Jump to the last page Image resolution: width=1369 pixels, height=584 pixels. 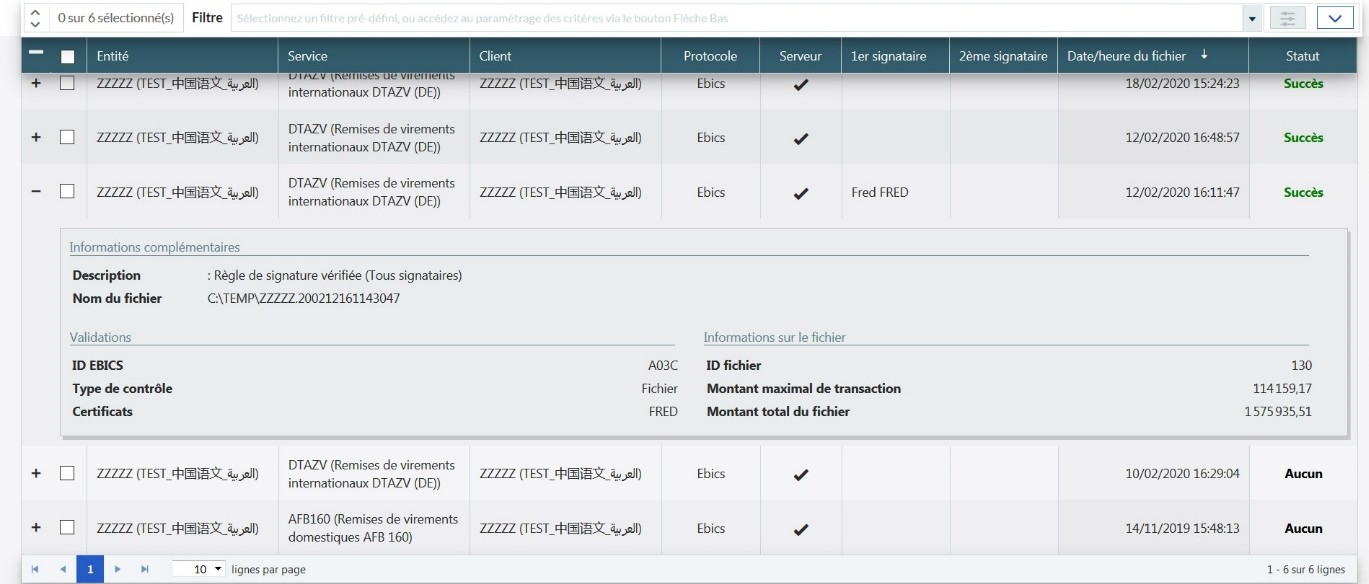pos(144,569)
